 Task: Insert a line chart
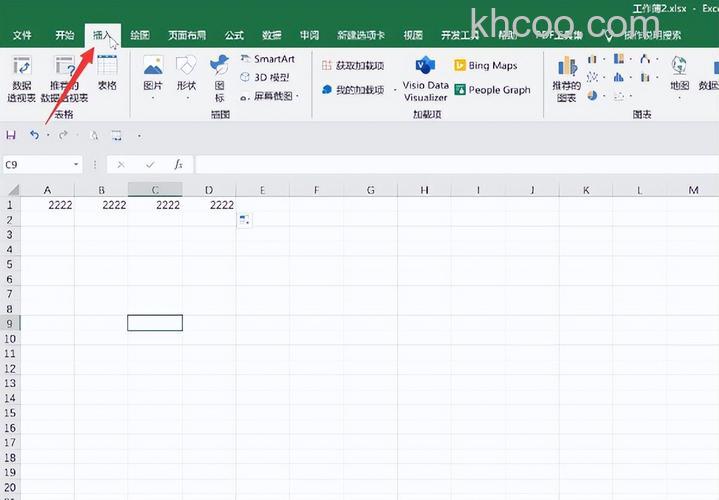click(595, 77)
